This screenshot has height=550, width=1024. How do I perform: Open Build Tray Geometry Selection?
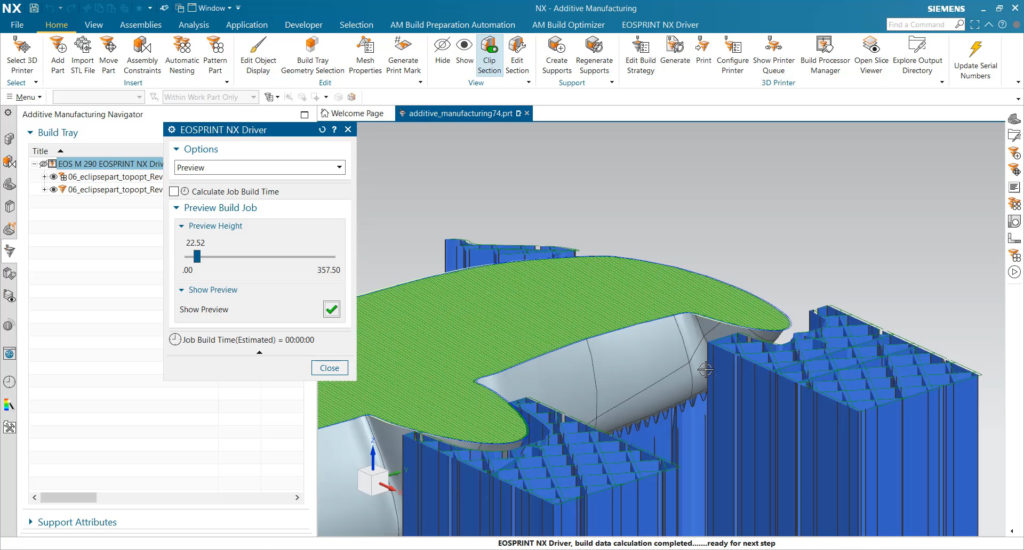pos(312,55)
